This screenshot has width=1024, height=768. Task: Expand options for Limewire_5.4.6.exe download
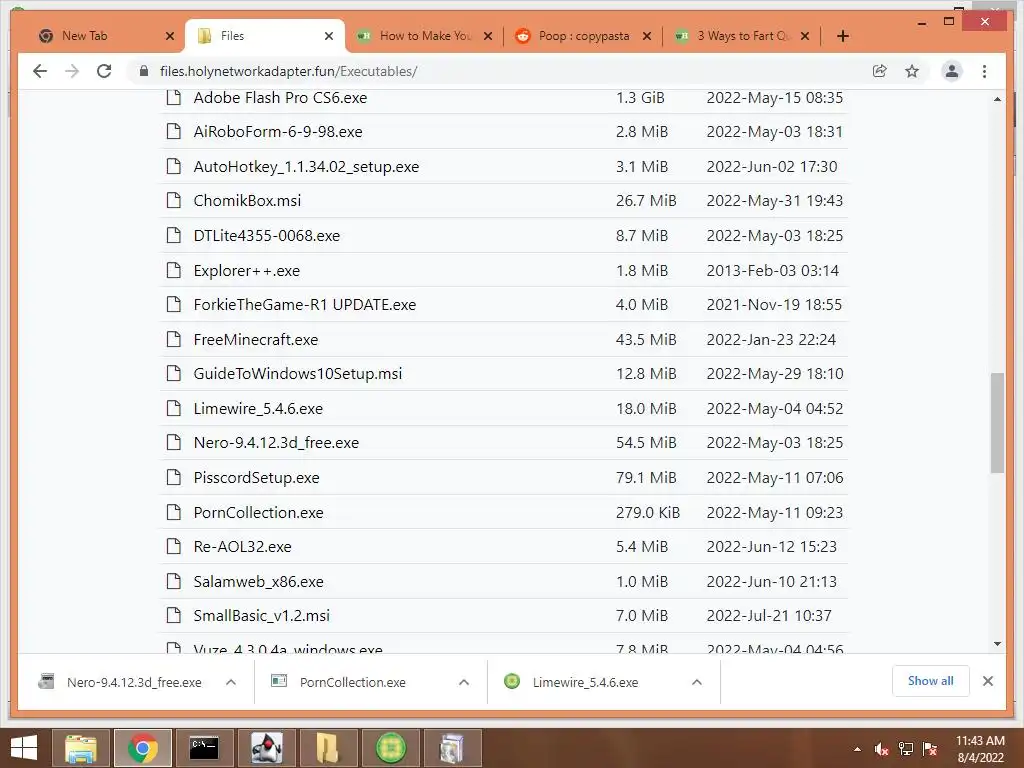[x=697, y=682]
